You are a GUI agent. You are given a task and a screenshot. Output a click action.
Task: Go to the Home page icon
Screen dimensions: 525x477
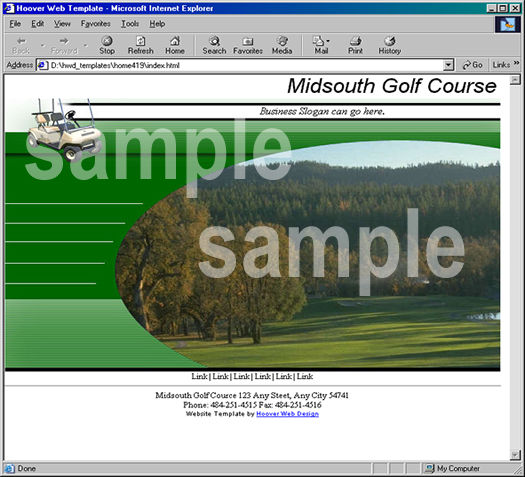click(175, 41)
